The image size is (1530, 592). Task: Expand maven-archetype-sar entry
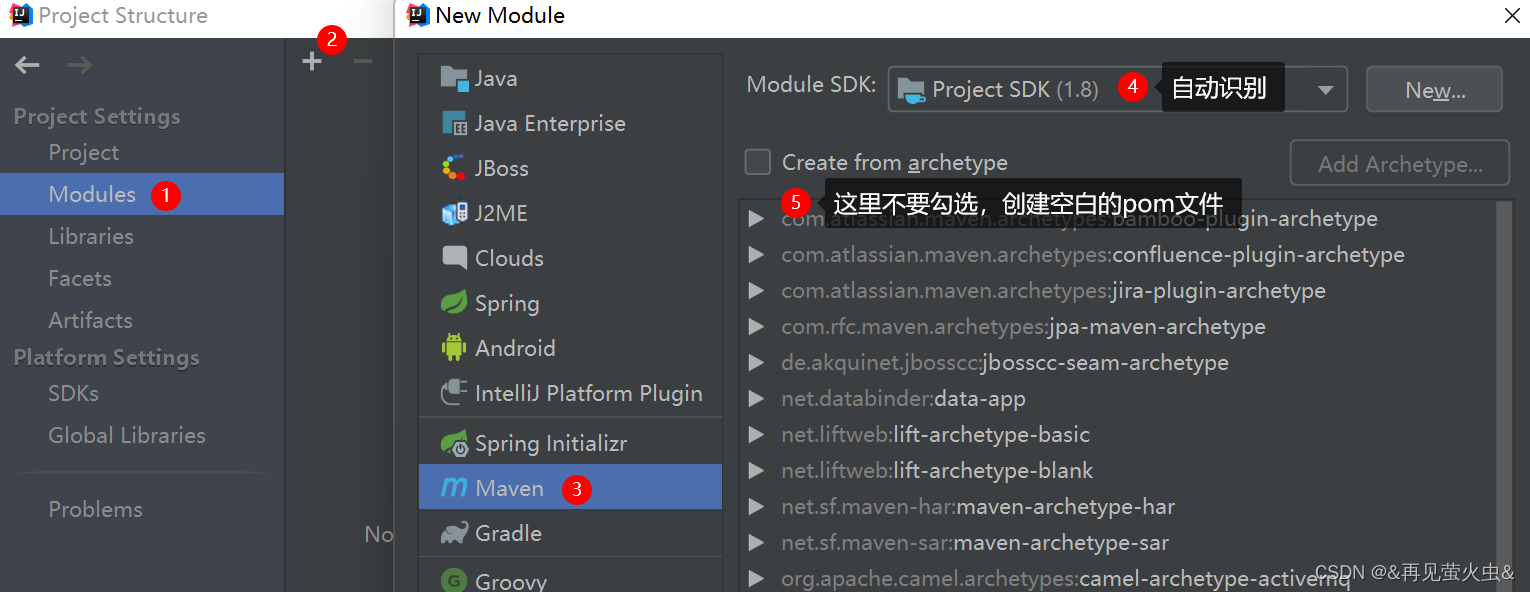click(758, 543)
